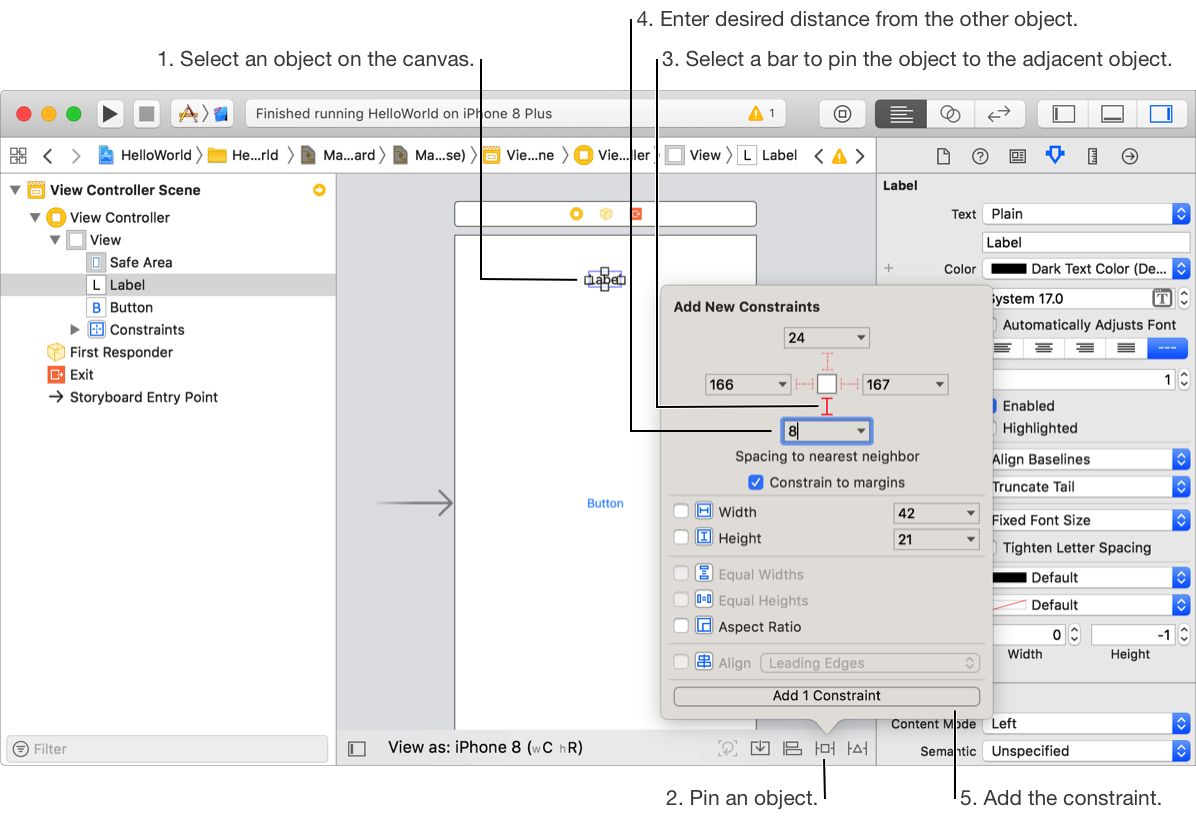Stop the running app
Viewport: 1196px width, 816px height.
[x=146, y=114]
